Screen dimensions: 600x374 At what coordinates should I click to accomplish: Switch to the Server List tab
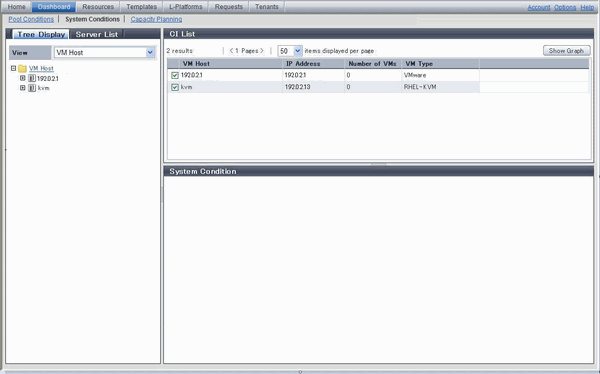pos(96,34)
